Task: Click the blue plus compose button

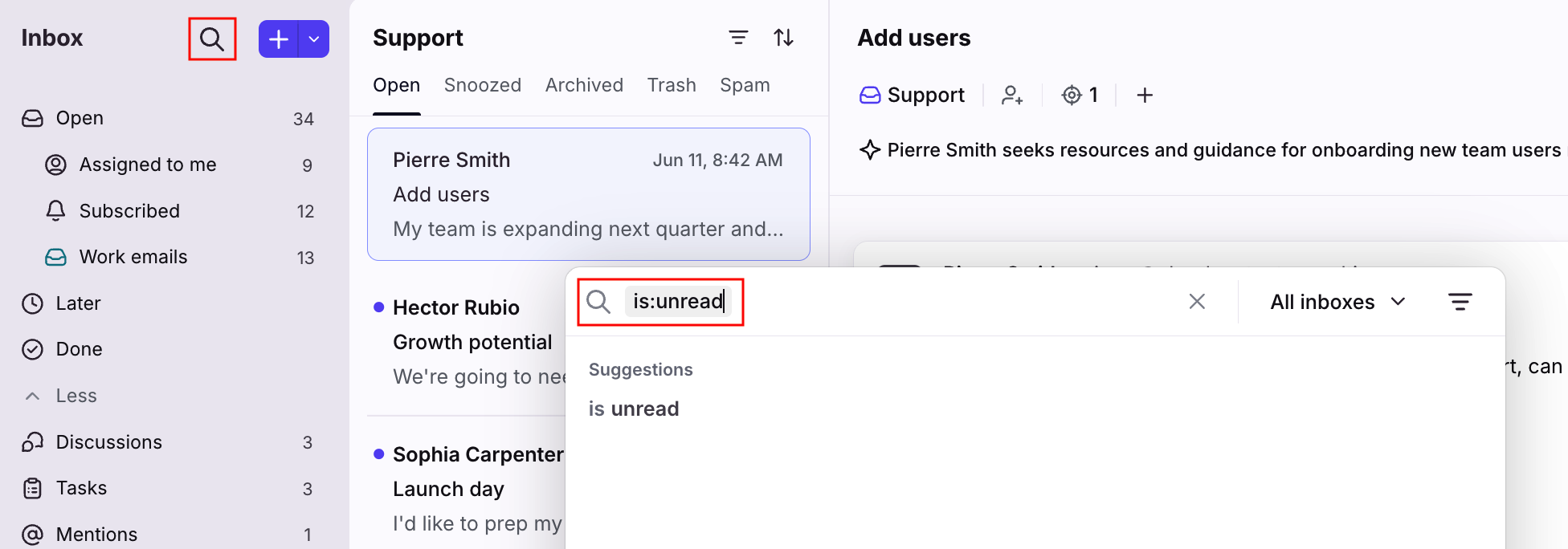Action: 278,39
